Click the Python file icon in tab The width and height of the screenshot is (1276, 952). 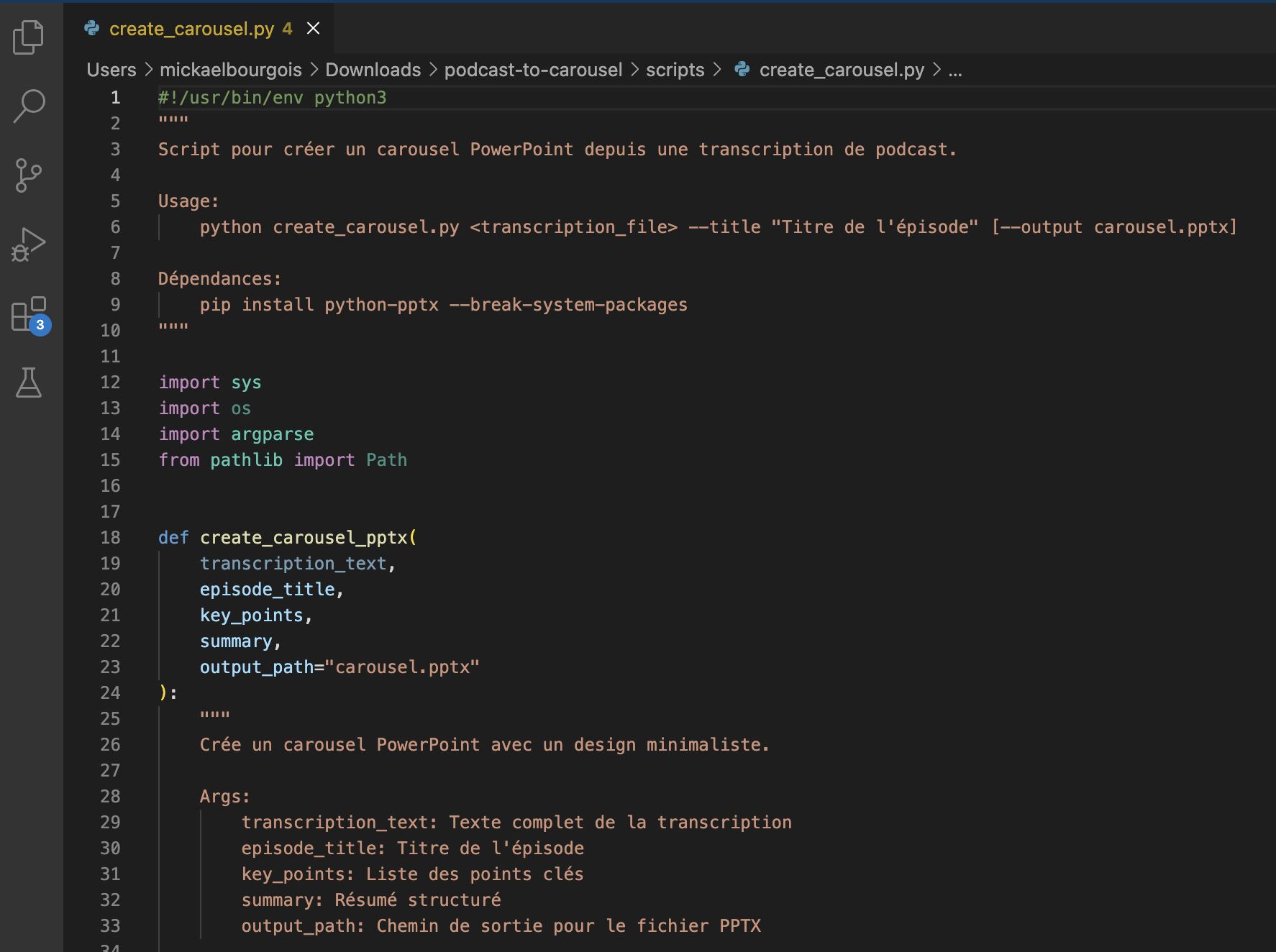(x=92, y=29)
